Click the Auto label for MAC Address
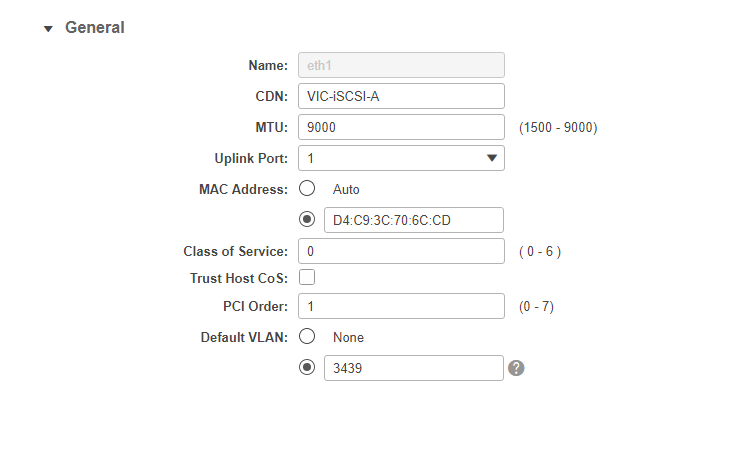The width and height of the screenshot is (750, 468). pyautogui.click(x=346, y=189)
